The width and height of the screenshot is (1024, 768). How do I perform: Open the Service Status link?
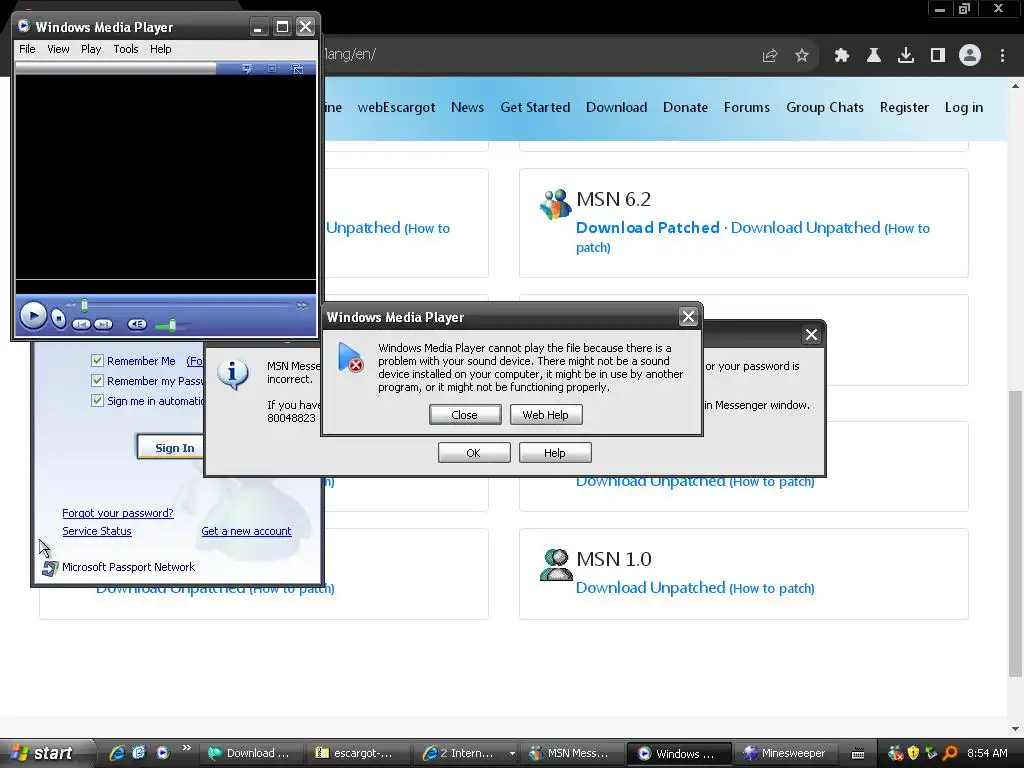coord(97,532)
